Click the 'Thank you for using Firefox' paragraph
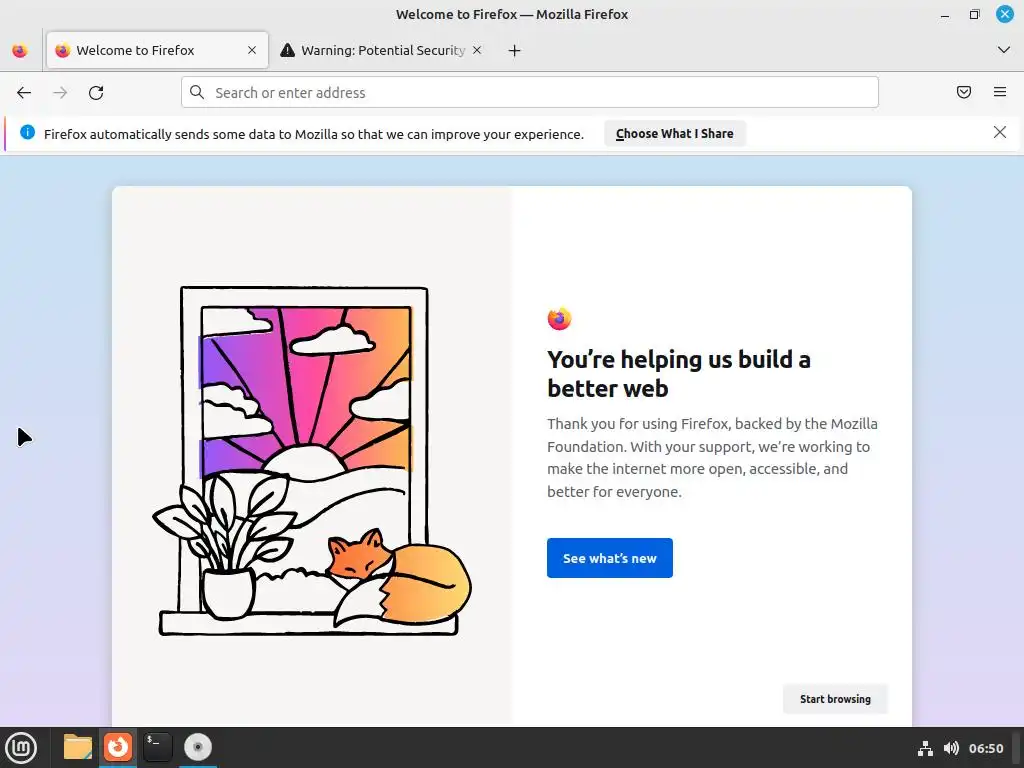Image resolution: width=1024 pixels, height=768 pixels. 712,458
